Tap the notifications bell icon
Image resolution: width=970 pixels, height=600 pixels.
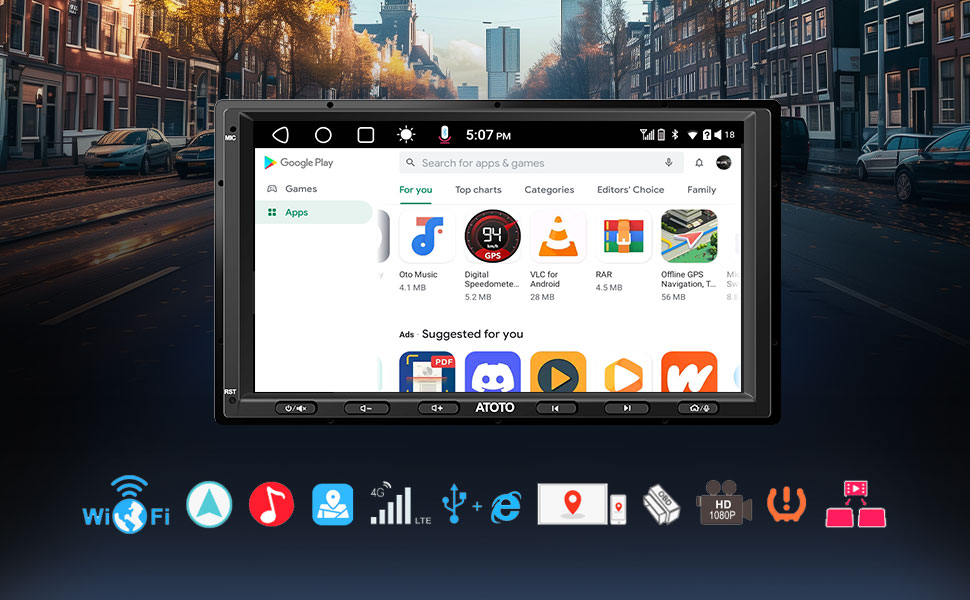[x=699, y=163]
